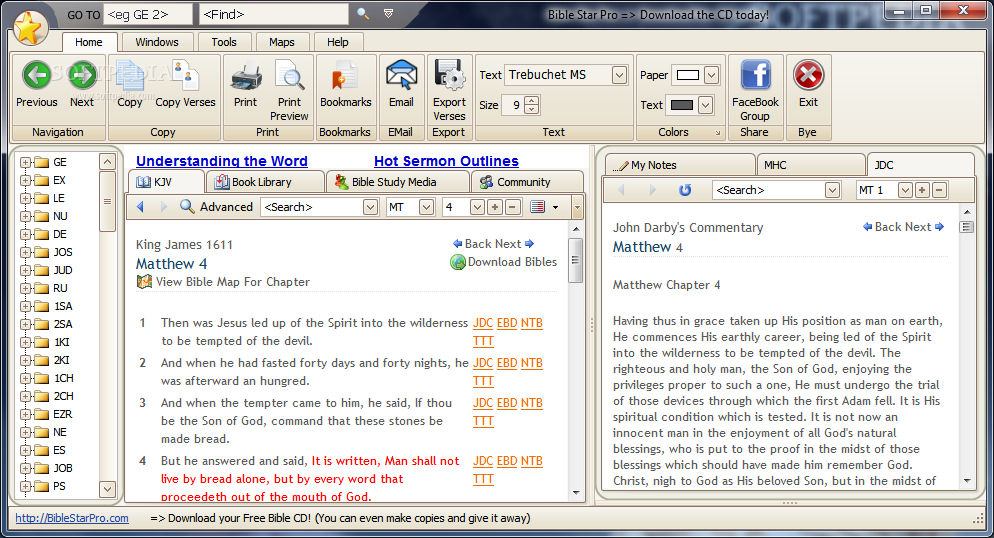Open the MT book dropdown in KJV toolbar
The height and width of the screenshot is (538, 994).
tap(427, 207)
